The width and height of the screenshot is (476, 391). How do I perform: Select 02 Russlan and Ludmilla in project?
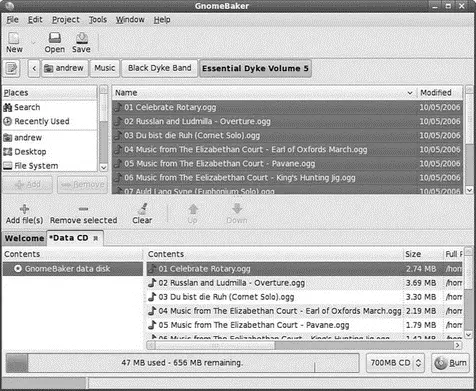(304, 283)
